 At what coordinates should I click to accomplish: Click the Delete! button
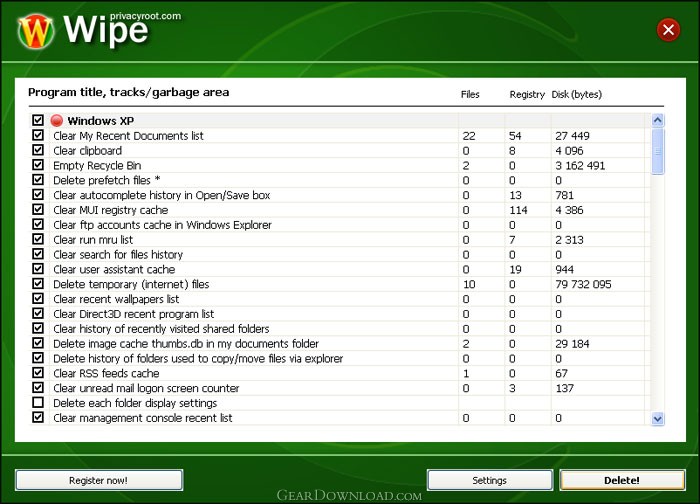point(622,480)
